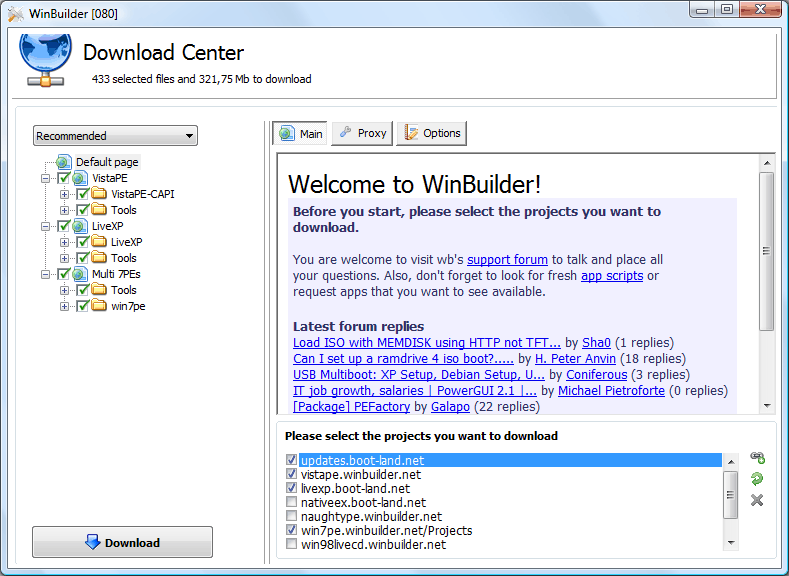Open the support forum link
This screenshot has height=576, width=789.
(507, 260)
